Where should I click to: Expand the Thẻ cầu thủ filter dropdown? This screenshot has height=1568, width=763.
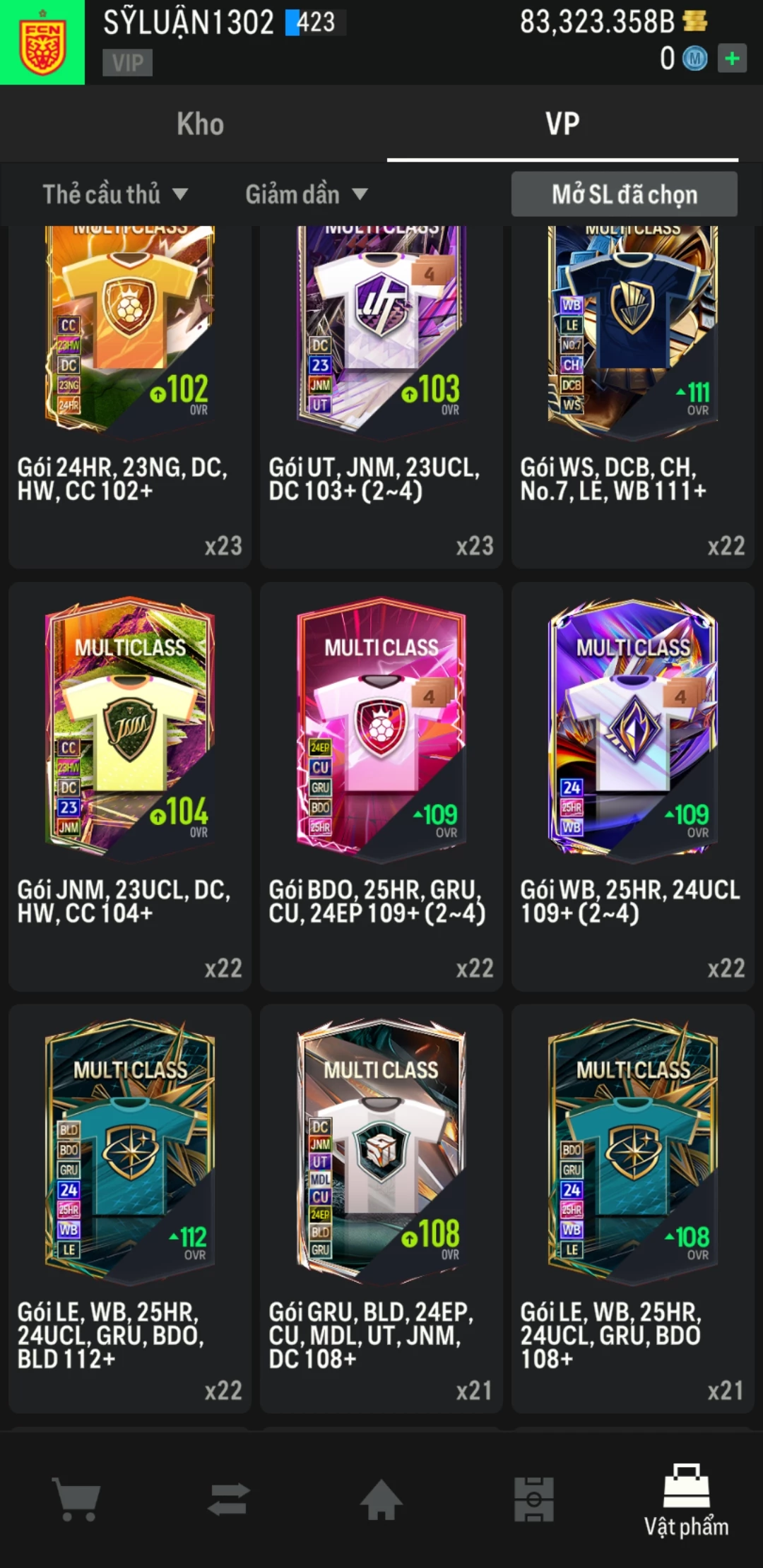pyautogui.click(x=115, y=194)
